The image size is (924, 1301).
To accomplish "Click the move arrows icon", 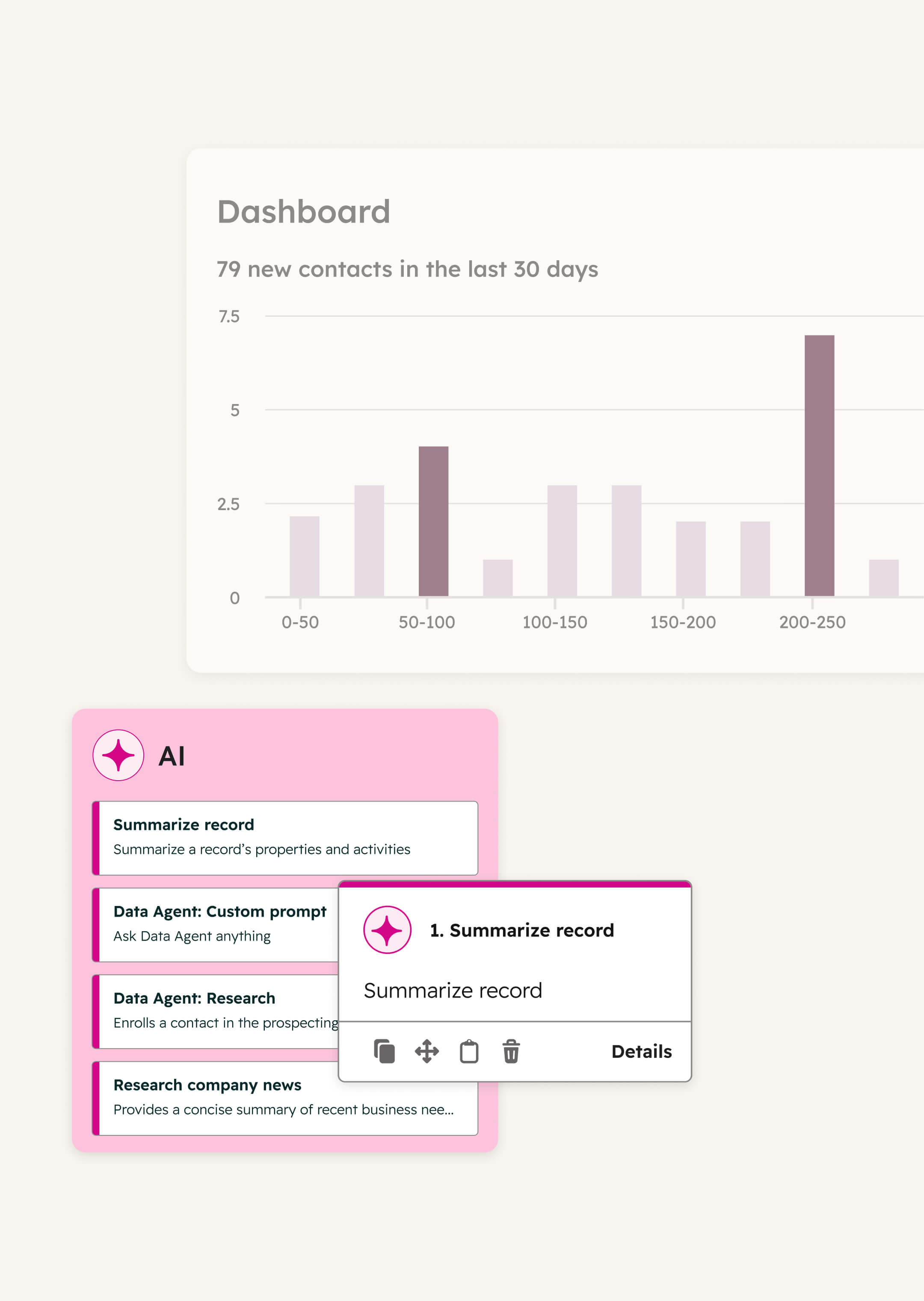I will (x=427, y=1051).
